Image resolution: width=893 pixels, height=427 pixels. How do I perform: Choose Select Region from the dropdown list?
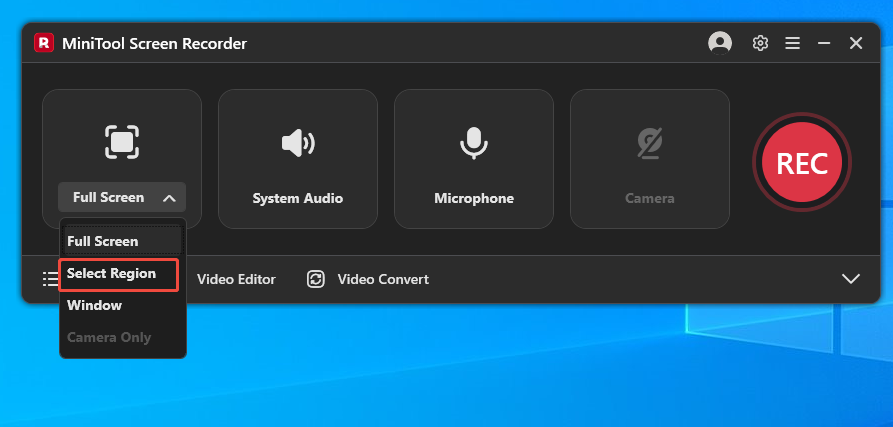(x=119, y=274)
